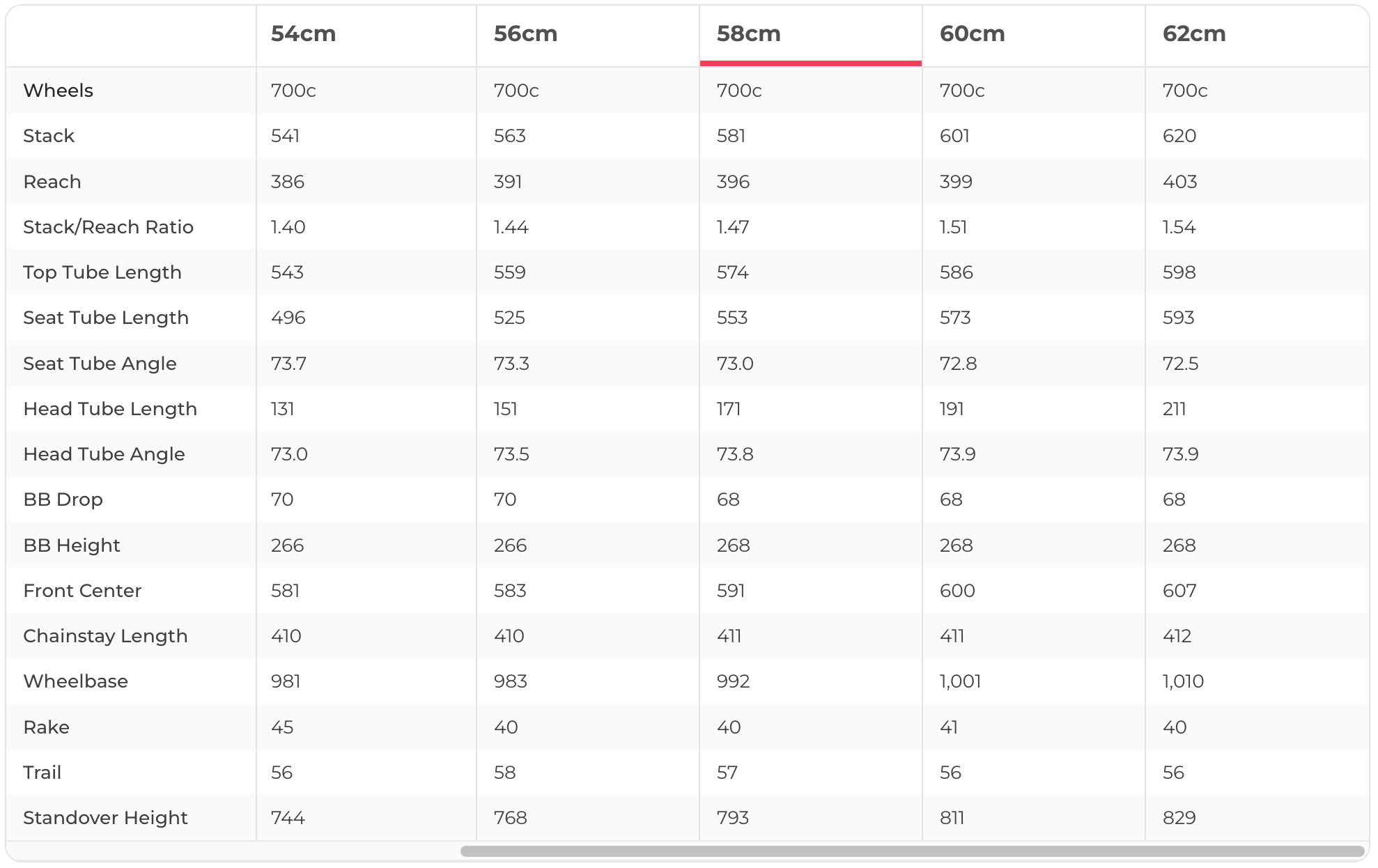Select the Head Tube Length row label

pos(110,409)
